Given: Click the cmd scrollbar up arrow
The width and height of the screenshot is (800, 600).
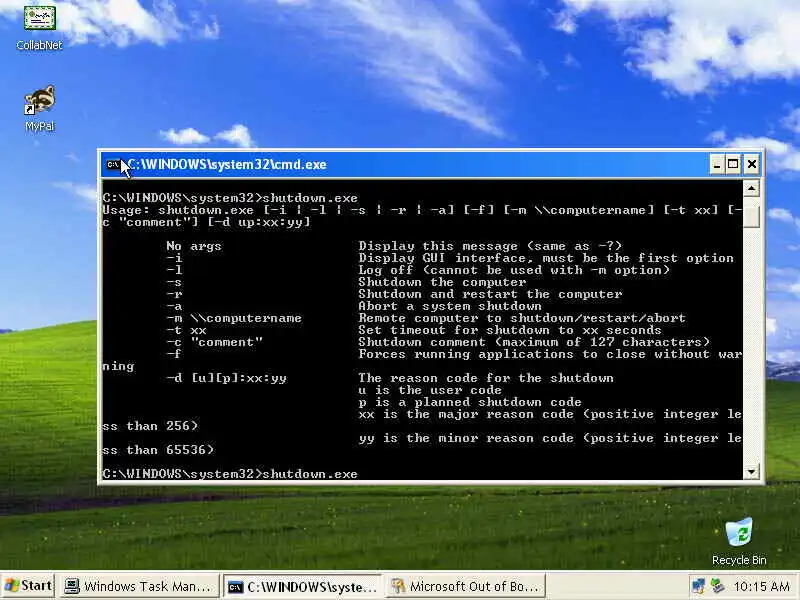Looking at the screenshot, I should [751, 189].
